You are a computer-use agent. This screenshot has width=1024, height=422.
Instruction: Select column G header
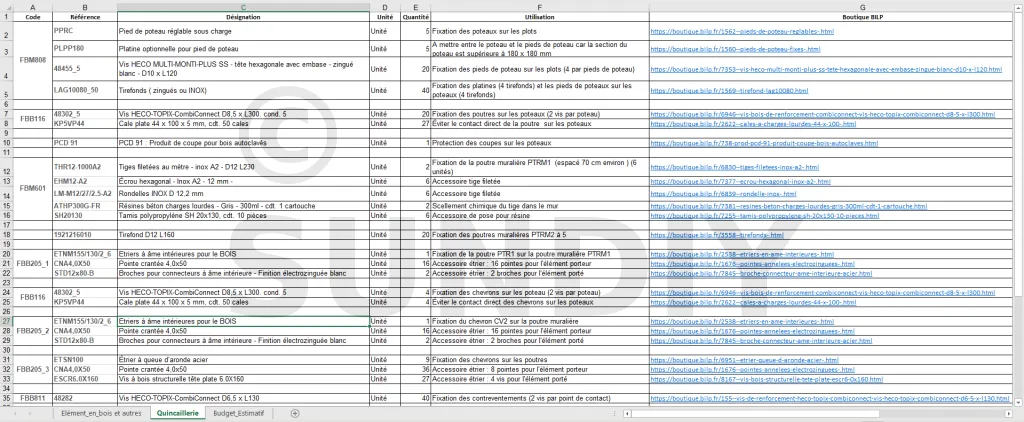coord(832,6)
